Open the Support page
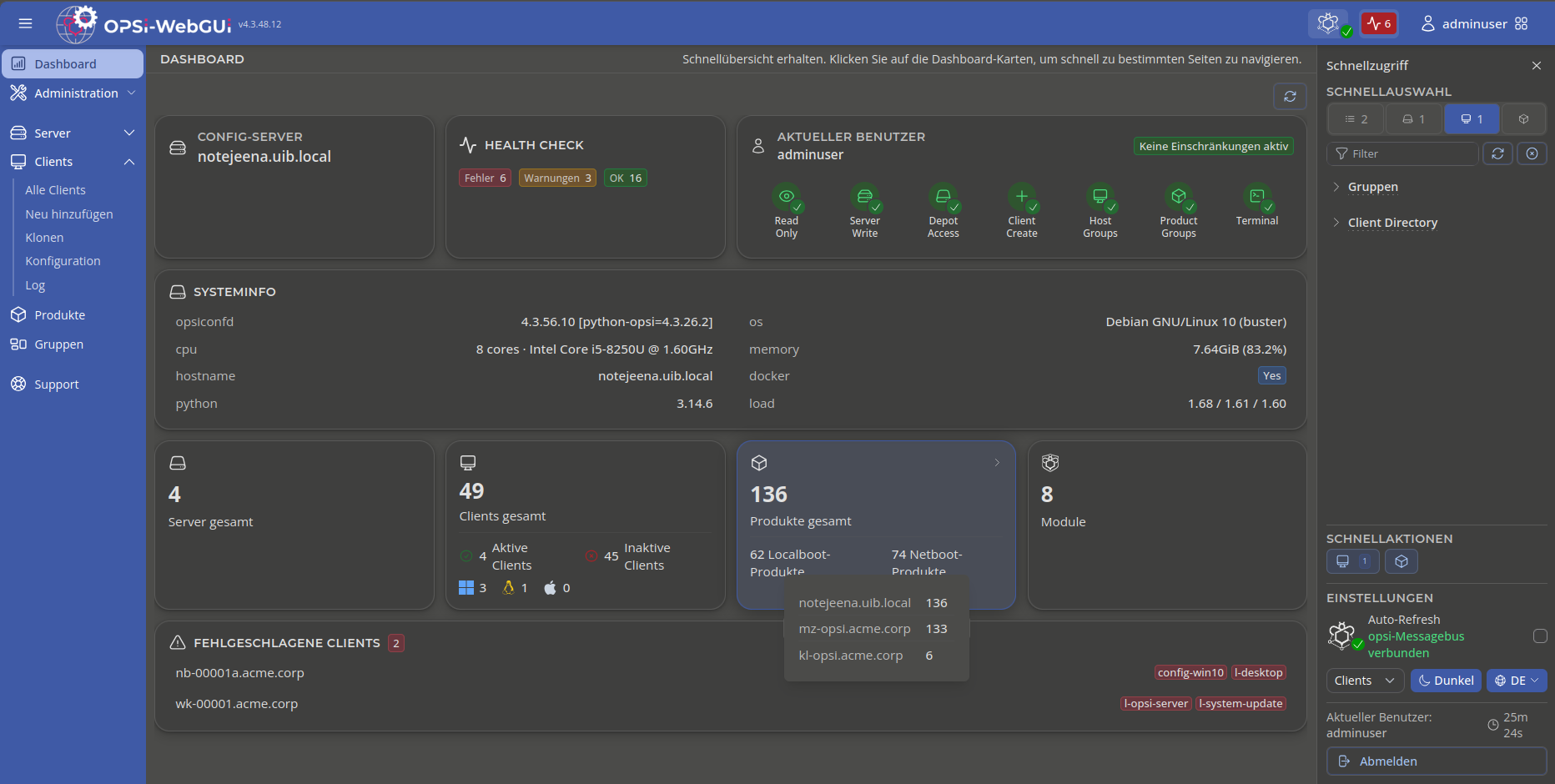The image size is (1555, 784). click(x=56, y=384)
